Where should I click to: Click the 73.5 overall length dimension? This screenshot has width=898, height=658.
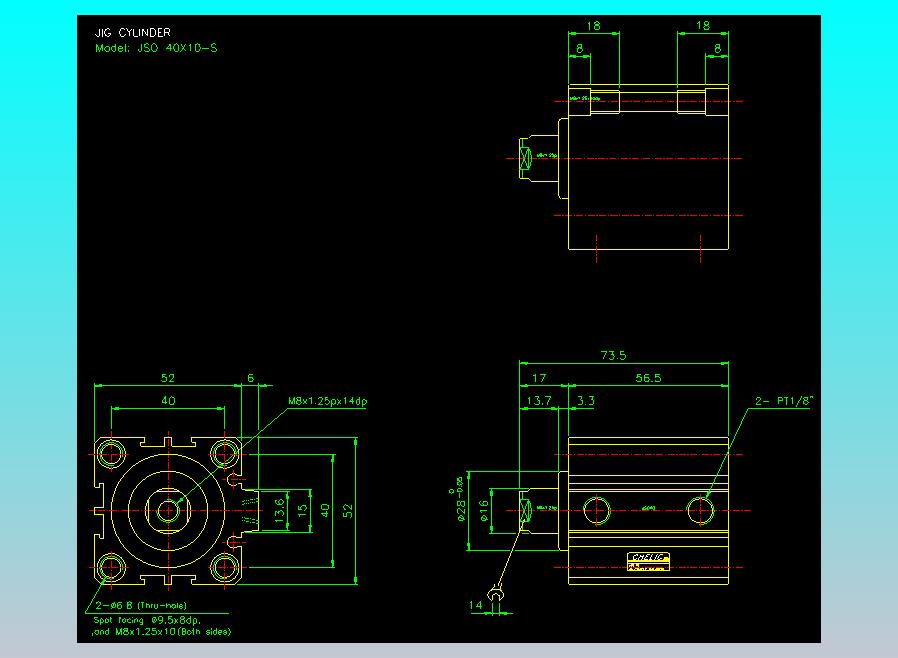point(613,355)
